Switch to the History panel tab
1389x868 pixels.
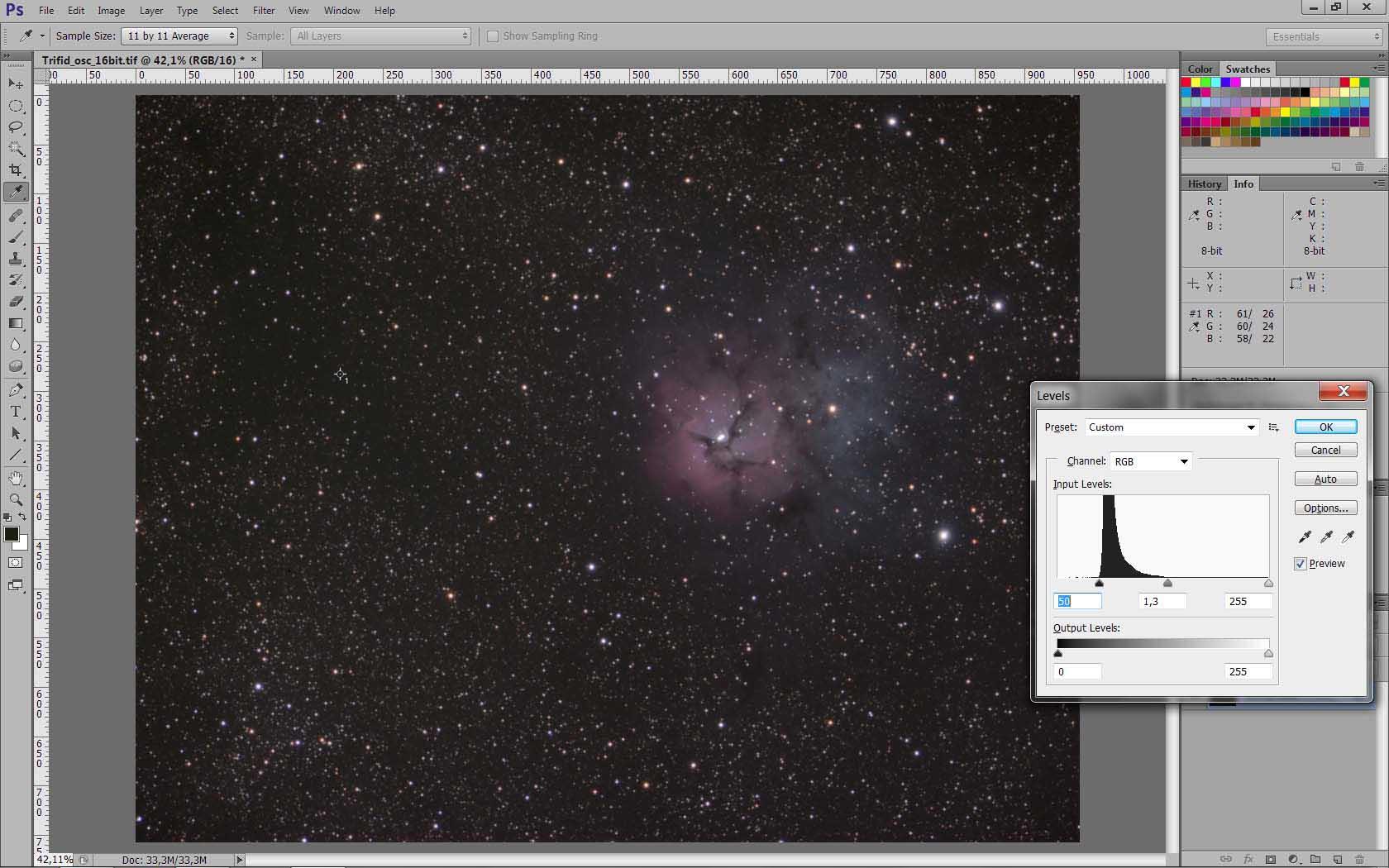[1204, 184]
